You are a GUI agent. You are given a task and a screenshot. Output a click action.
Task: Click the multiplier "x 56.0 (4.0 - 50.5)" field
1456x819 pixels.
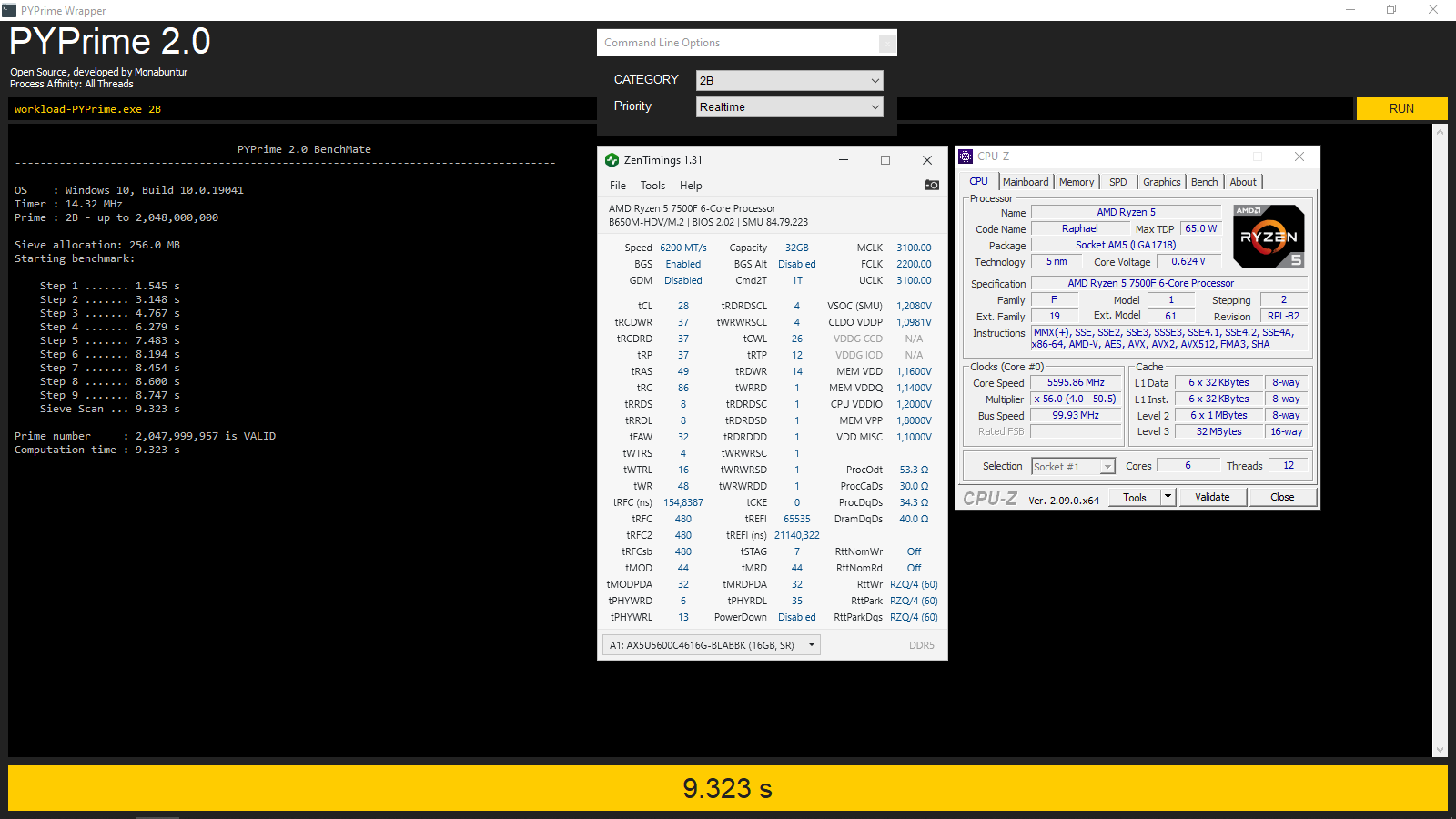[1076, 399]
